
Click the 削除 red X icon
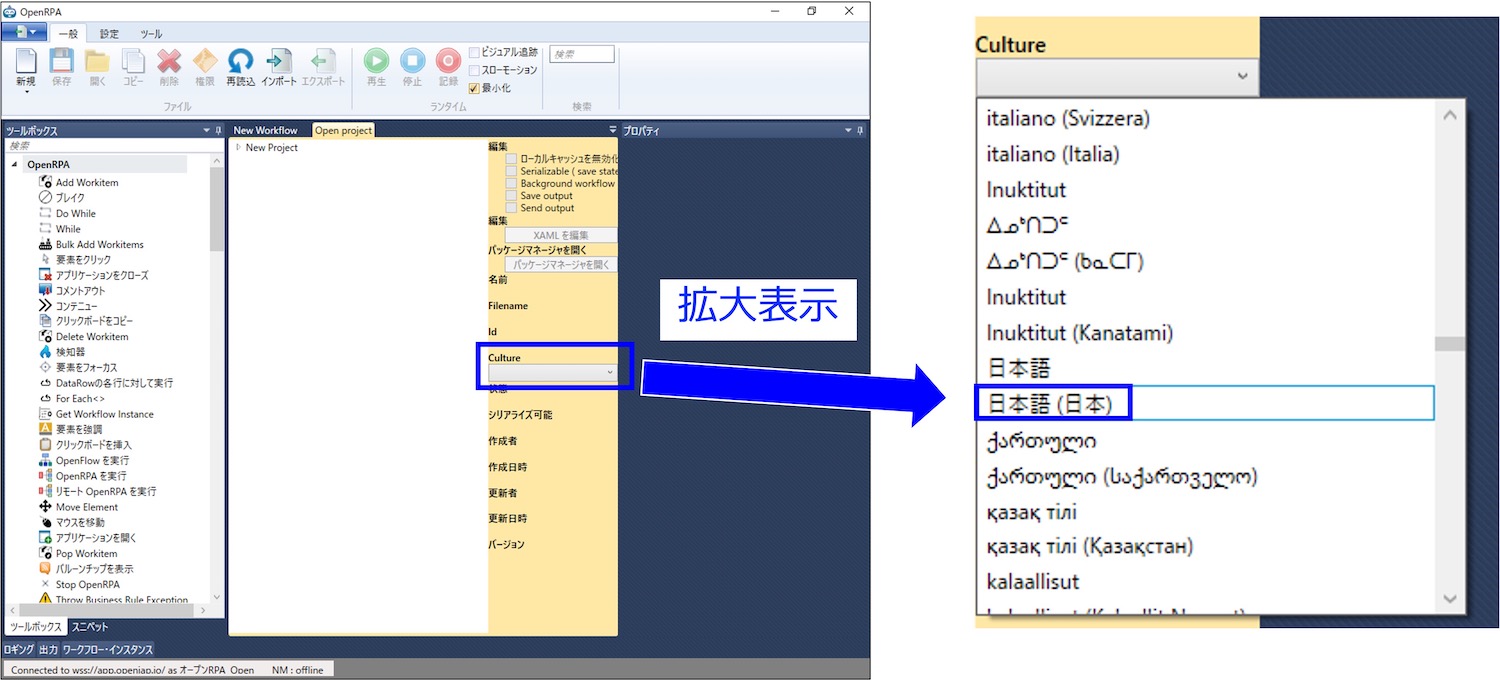coord(169,61)
